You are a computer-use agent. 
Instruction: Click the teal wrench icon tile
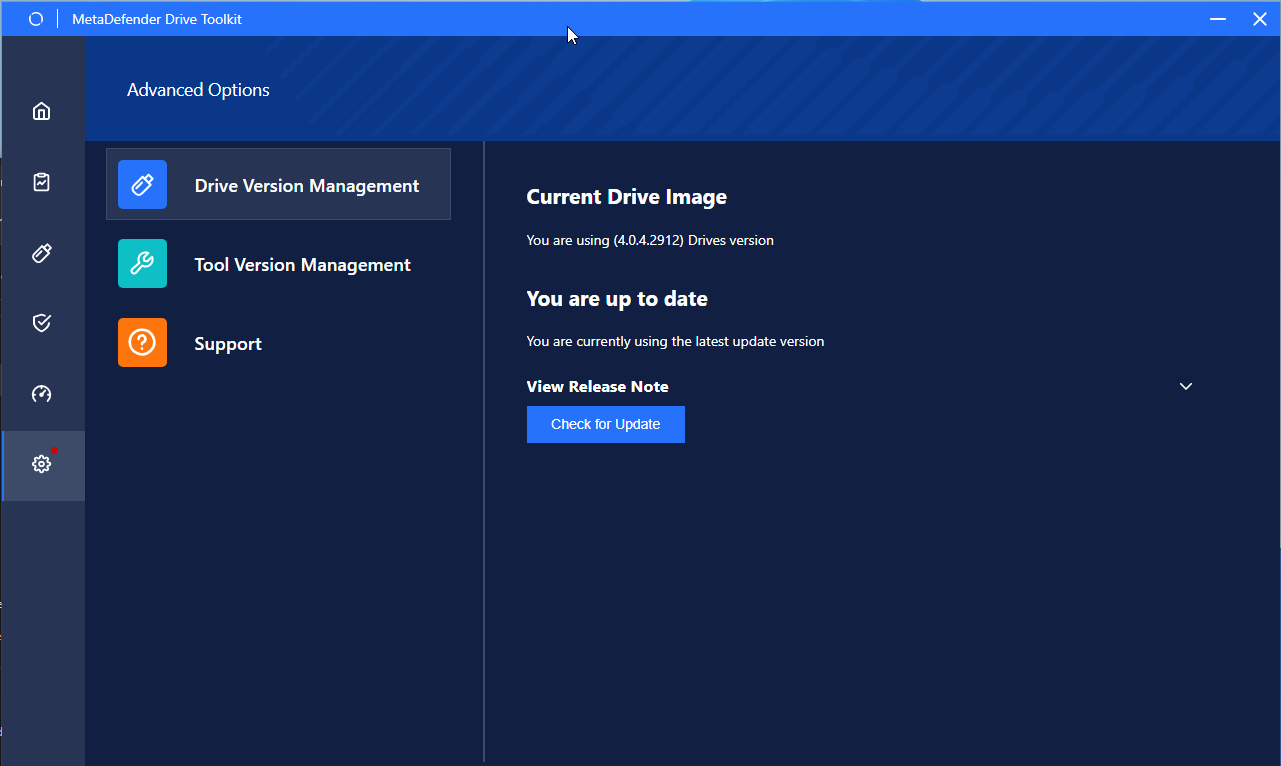click(142, 264)
